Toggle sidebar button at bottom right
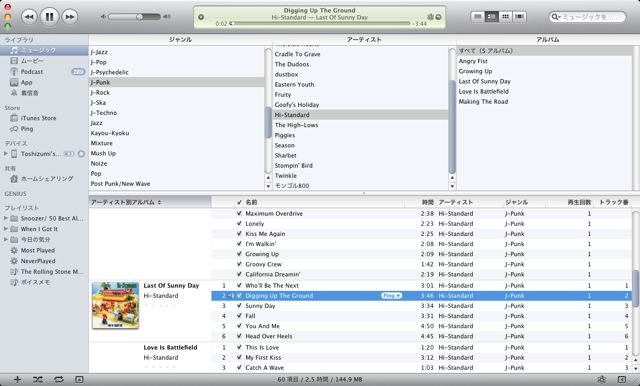The width and height of the screenshot is (640, 386). pyautogui.click(x=622, y=379)
